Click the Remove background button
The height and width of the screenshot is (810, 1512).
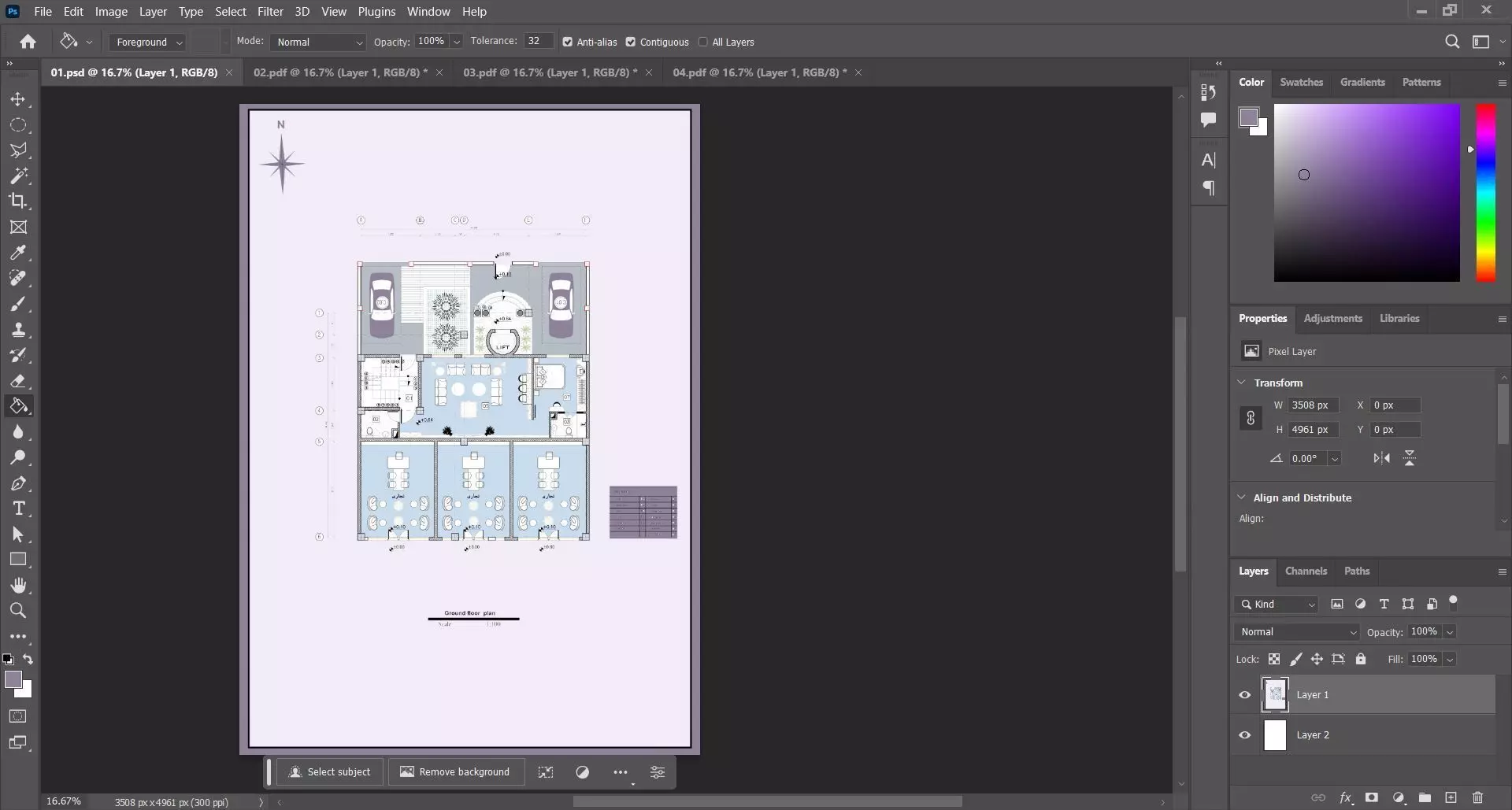coord(454,772)
